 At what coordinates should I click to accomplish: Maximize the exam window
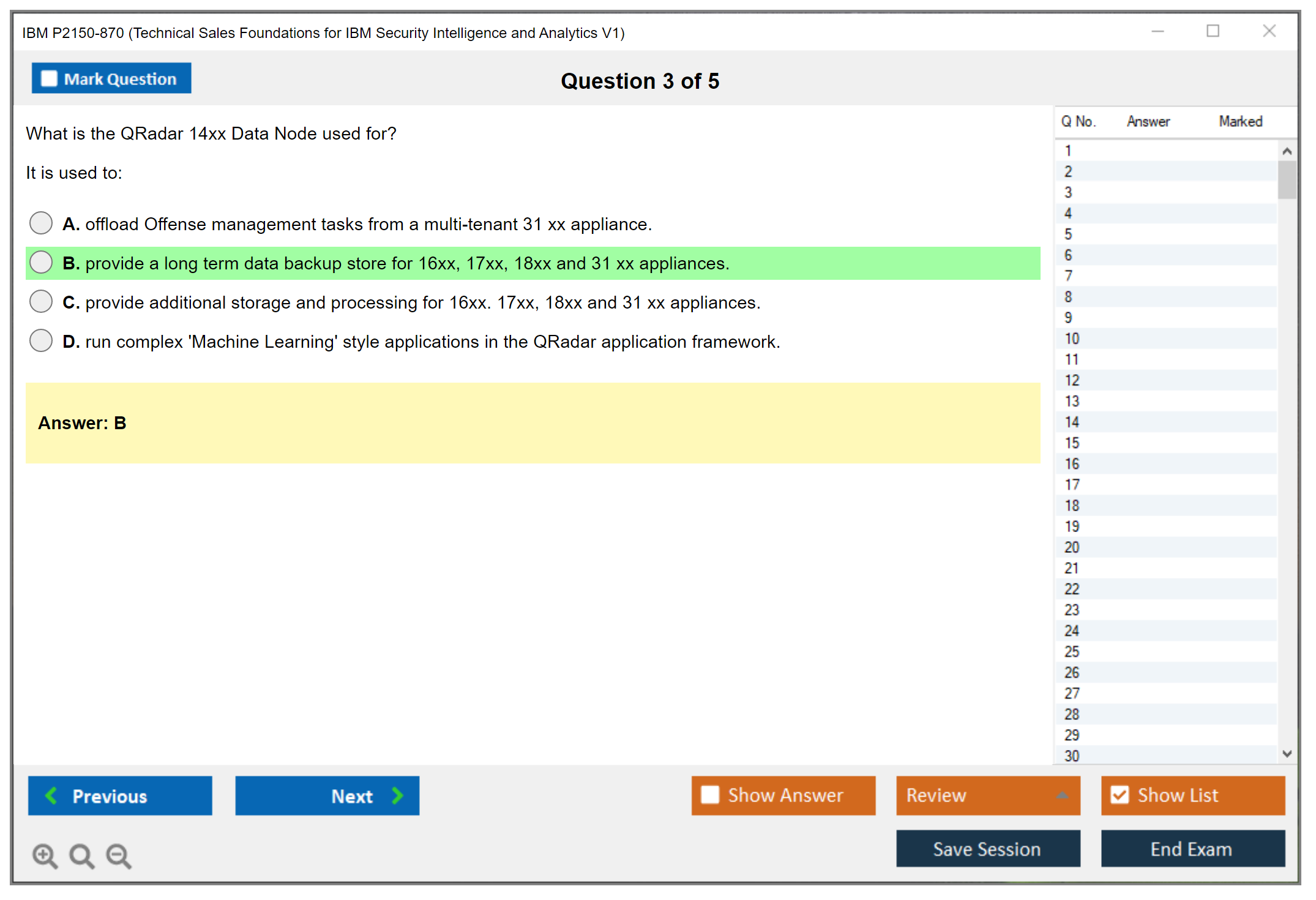1213,31
